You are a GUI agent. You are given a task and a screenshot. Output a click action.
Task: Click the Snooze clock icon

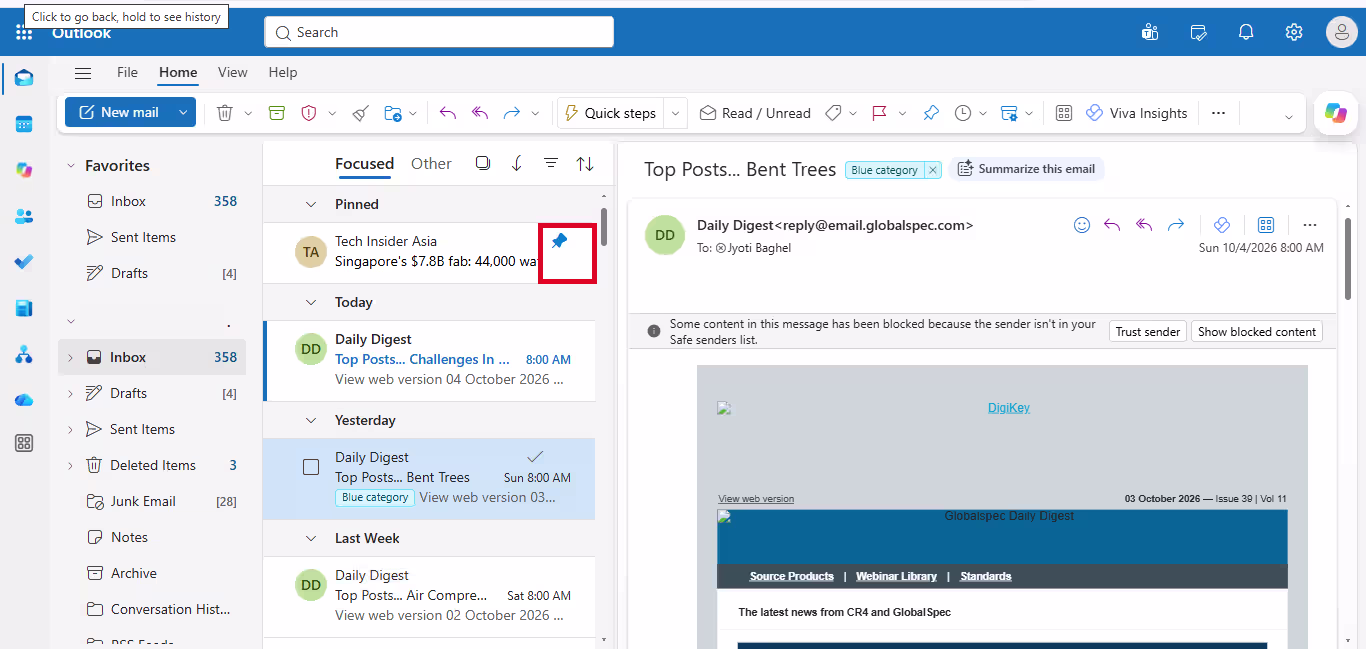[x=963, y=113]
